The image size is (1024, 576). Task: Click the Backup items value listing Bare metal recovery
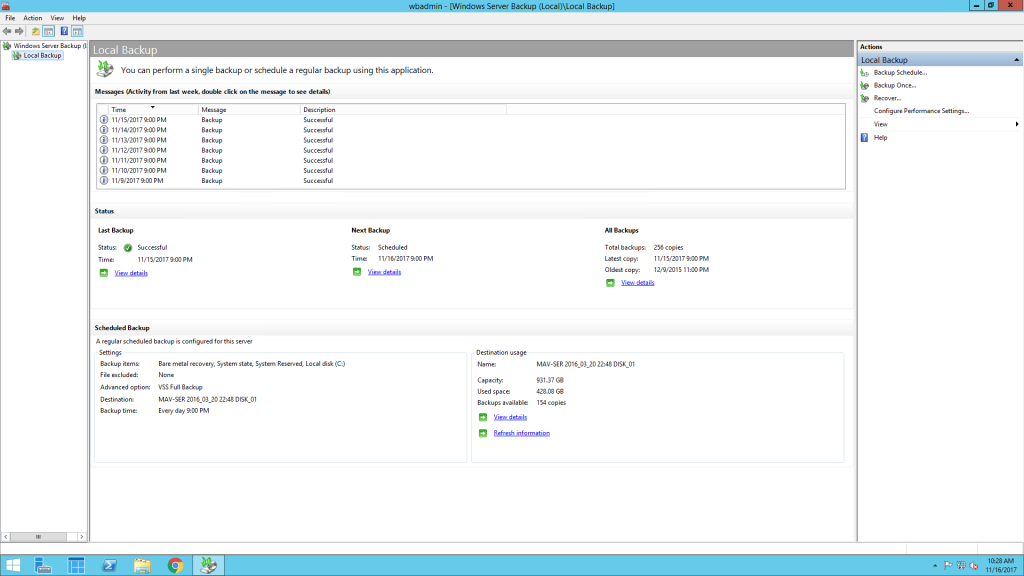pos(251,364)
